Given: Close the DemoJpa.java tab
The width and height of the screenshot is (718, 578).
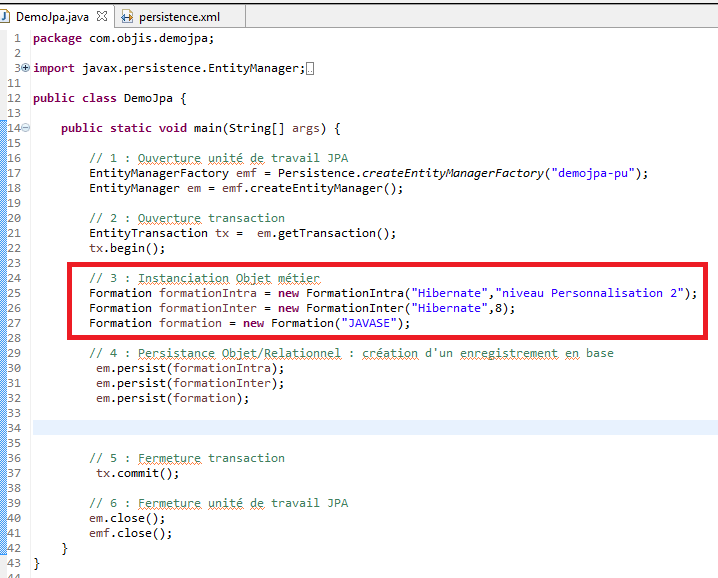Looking at the screenshot, I should point(101,16).
